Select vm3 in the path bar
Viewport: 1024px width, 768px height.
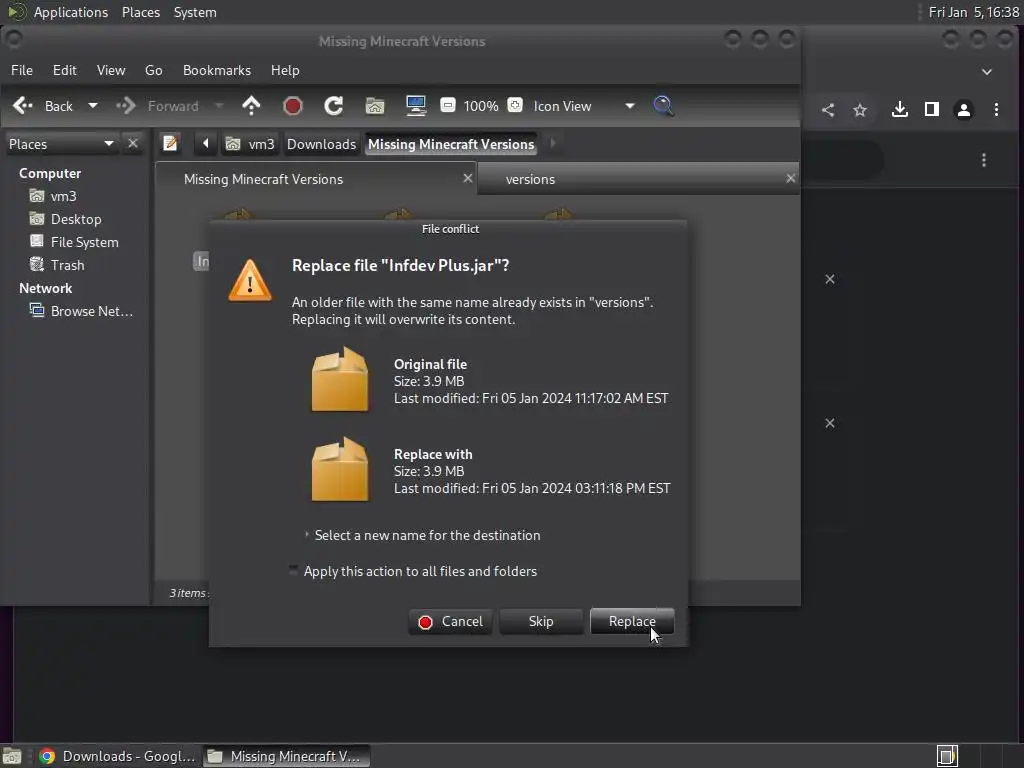250,144
